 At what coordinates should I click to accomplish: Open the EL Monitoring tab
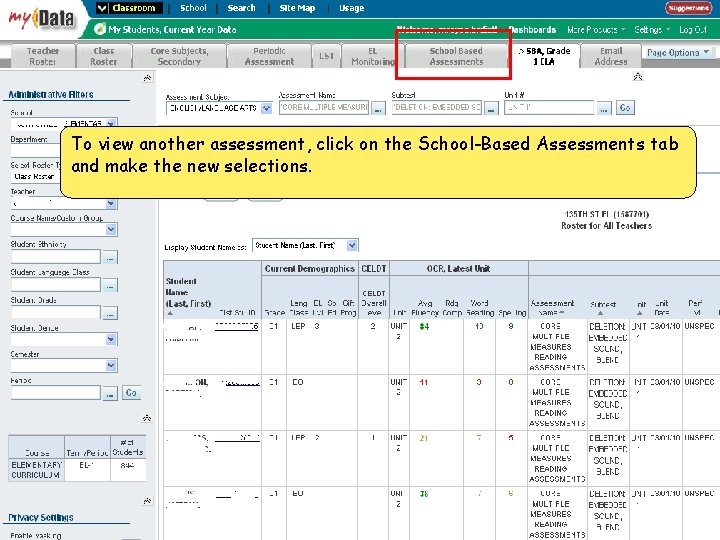pyautogui.click(x=373, y=56)
